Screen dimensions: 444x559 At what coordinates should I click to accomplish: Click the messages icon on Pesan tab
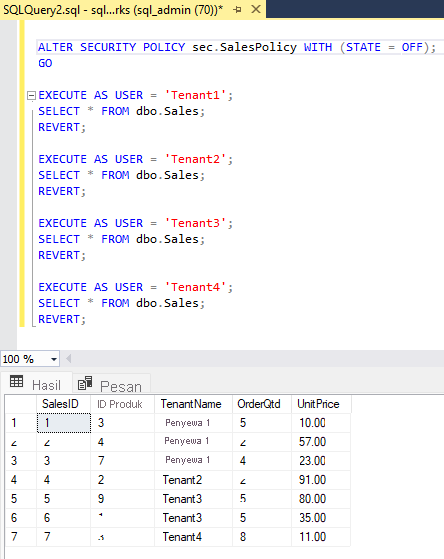coord(85,383)
